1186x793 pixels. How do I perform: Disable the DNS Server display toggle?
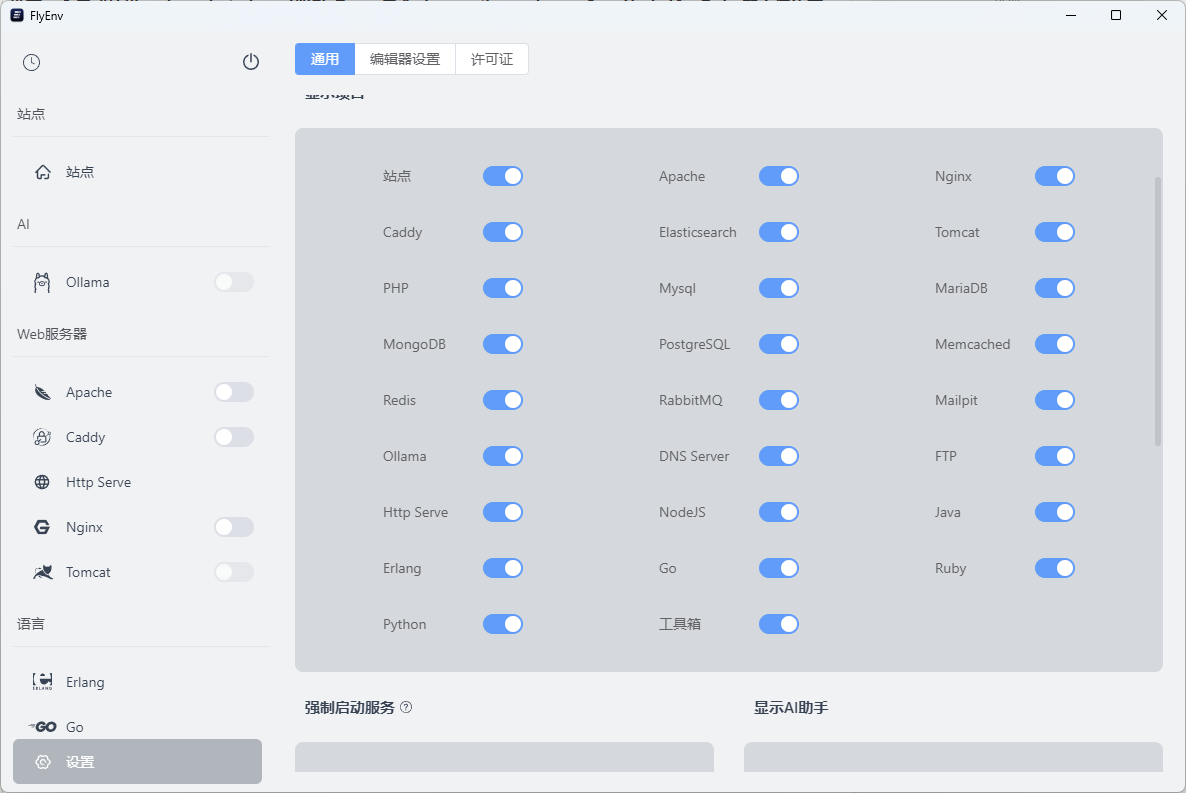(x=779, y=456)
